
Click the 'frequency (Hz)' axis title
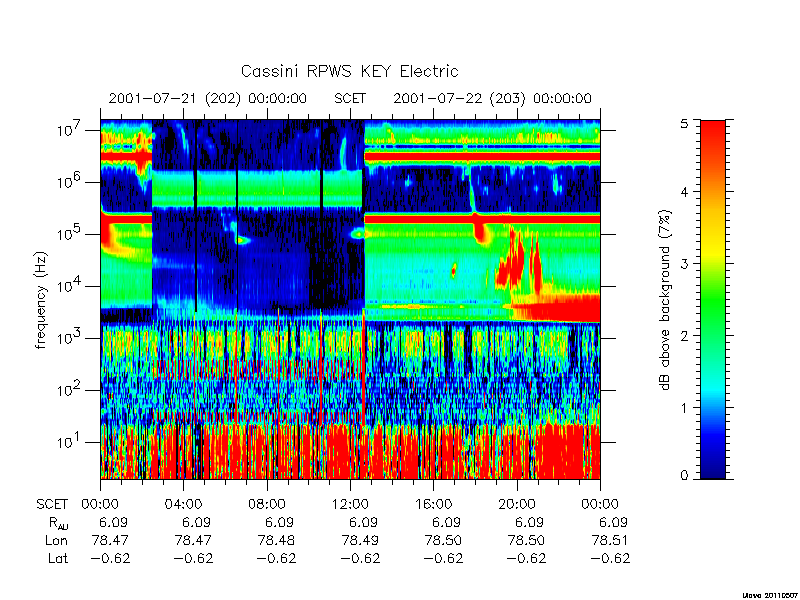[x=41, y=300]
